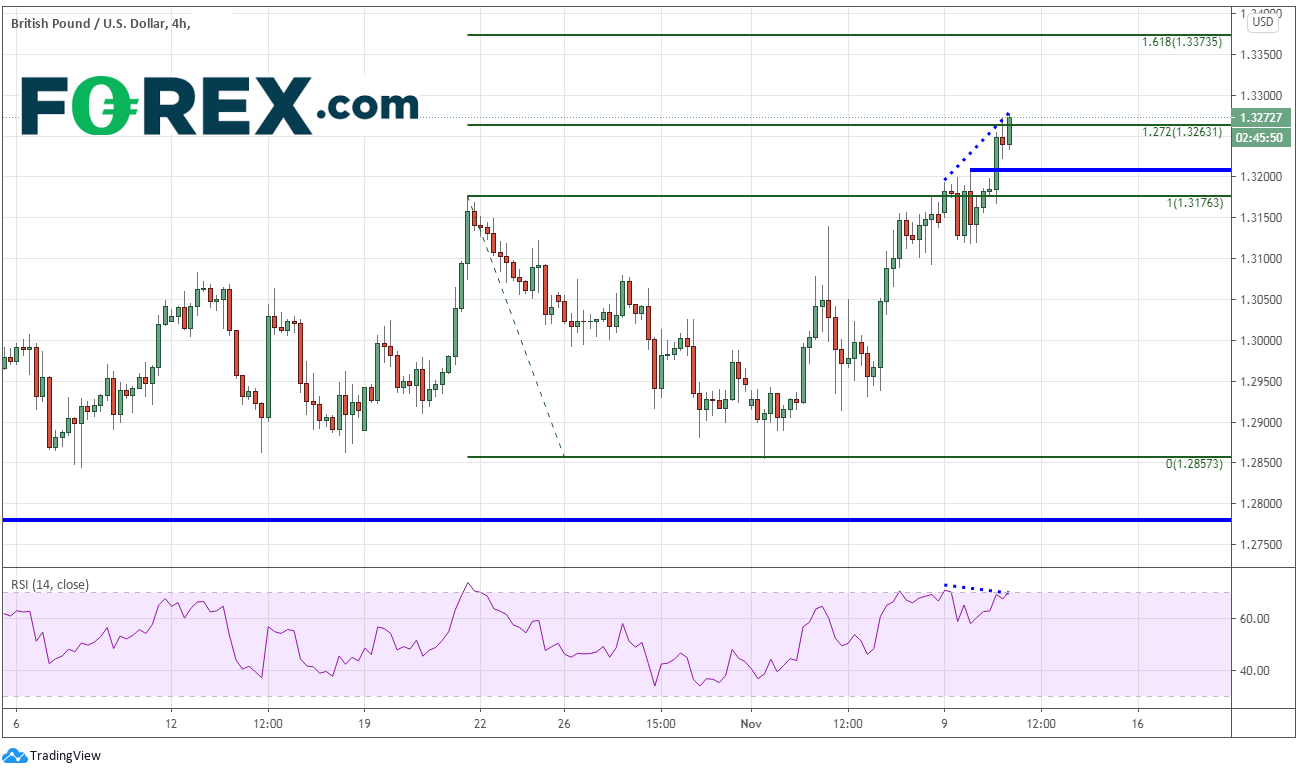Select the 0(1.28573) Fibonacci label
The height and width of the screenshot is (774, 1302).
pyautogui.click(x=1194, y=465)
